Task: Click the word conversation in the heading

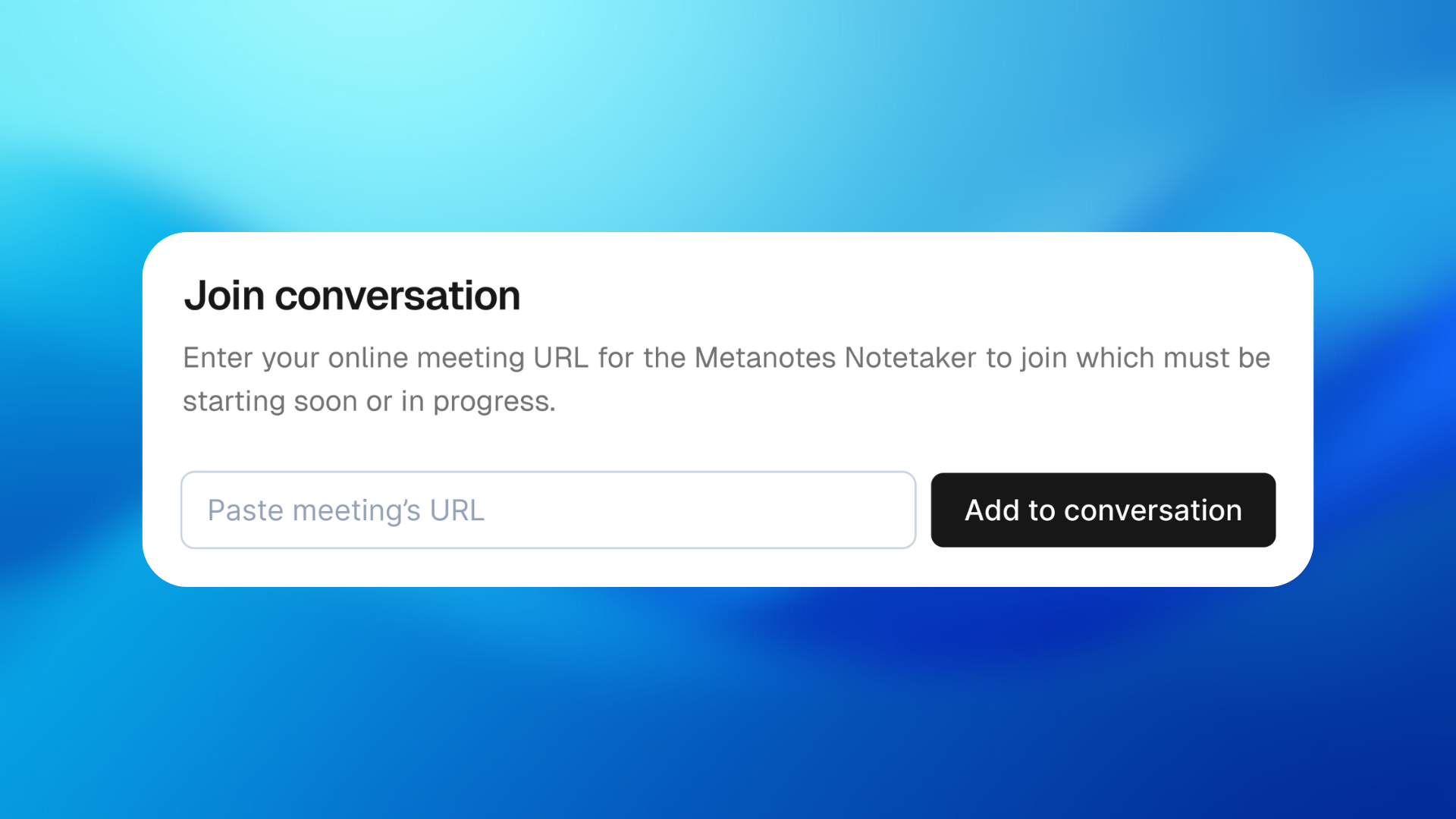Action: 397,295
